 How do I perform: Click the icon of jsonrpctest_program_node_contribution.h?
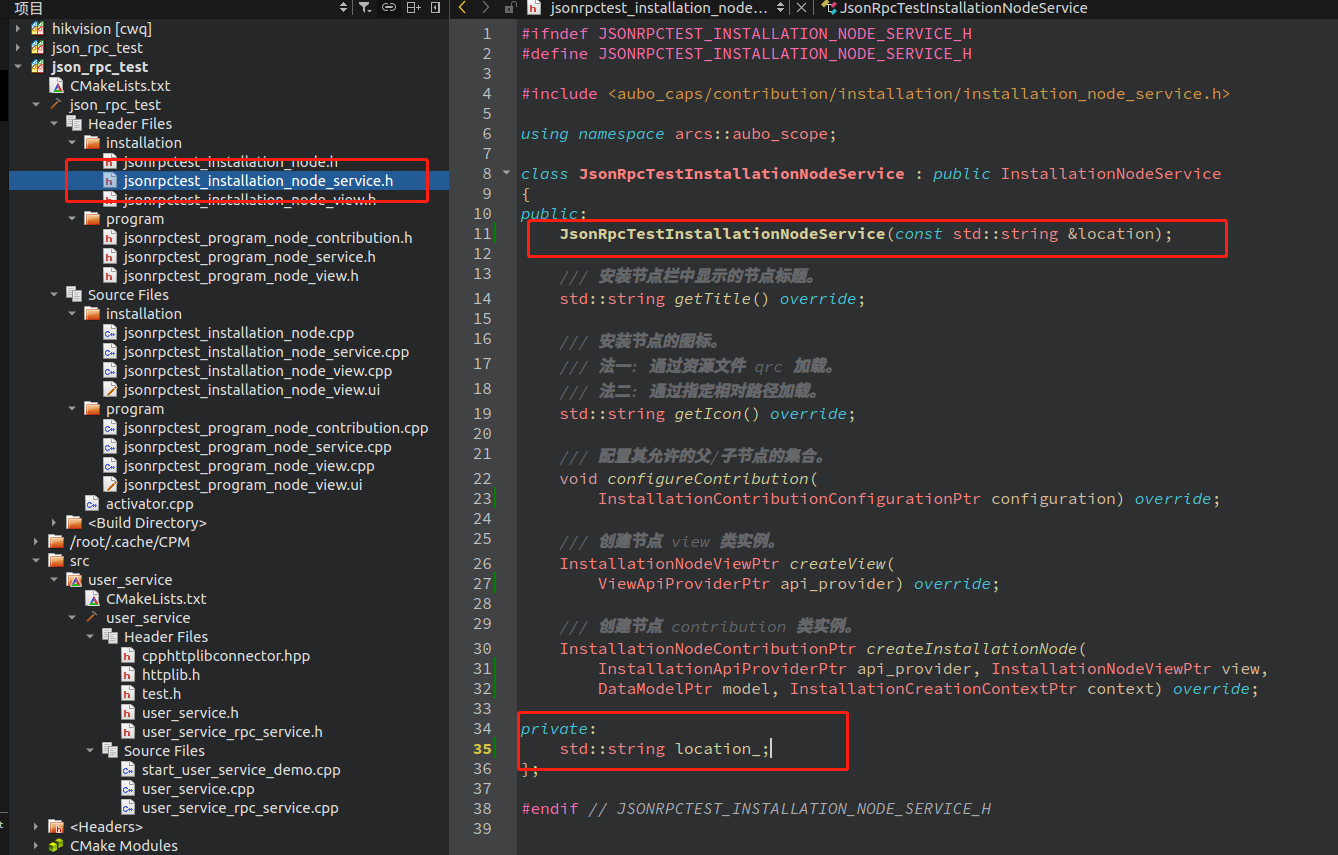(x=110, y=238)
